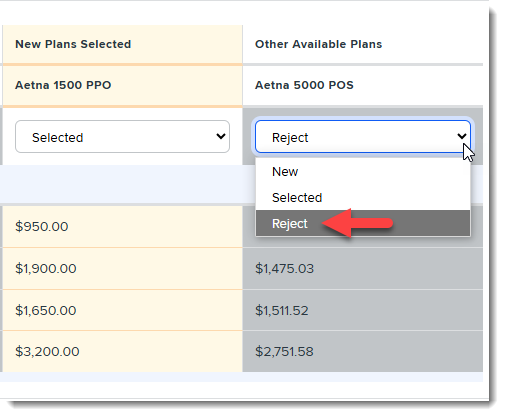Viewport: 510px width, 416px height.
Task: Select the Aetna 5000 POS plan name
Action: [304, 85]
